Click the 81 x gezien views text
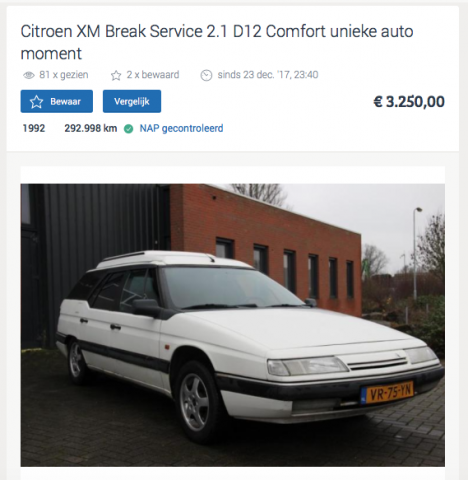The height and width of the screenshot is (480, 468). pyautogui.click(x=64, y=75)
